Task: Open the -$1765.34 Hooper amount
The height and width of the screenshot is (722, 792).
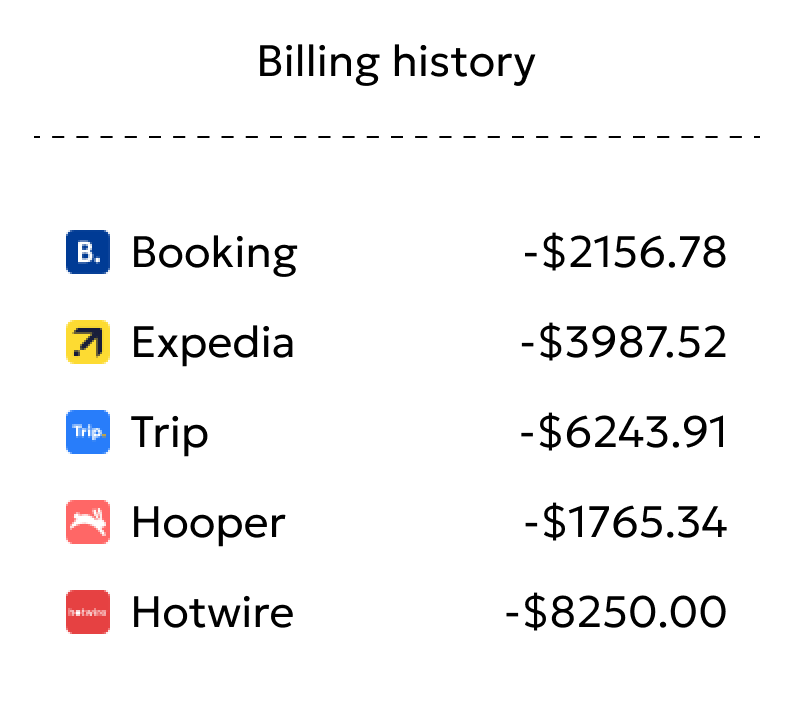Action: point(626,522)
